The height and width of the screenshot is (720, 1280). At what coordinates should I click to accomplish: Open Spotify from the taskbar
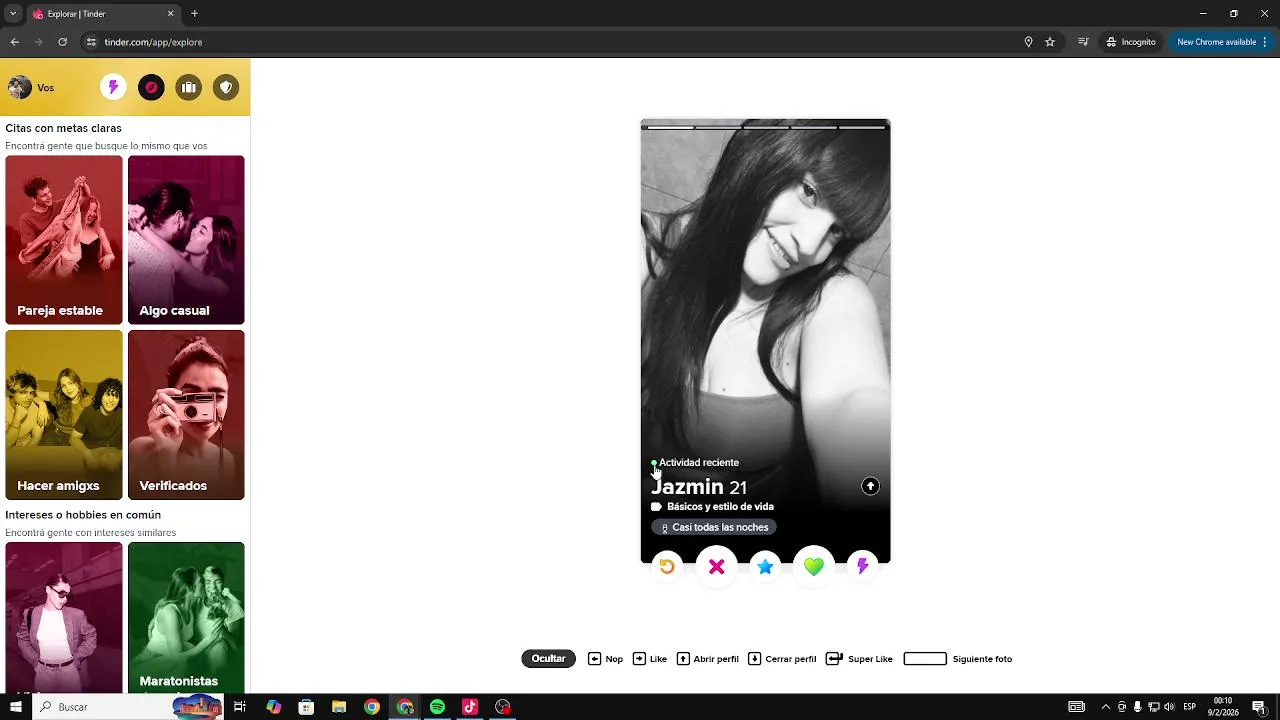tap(437, 707)
